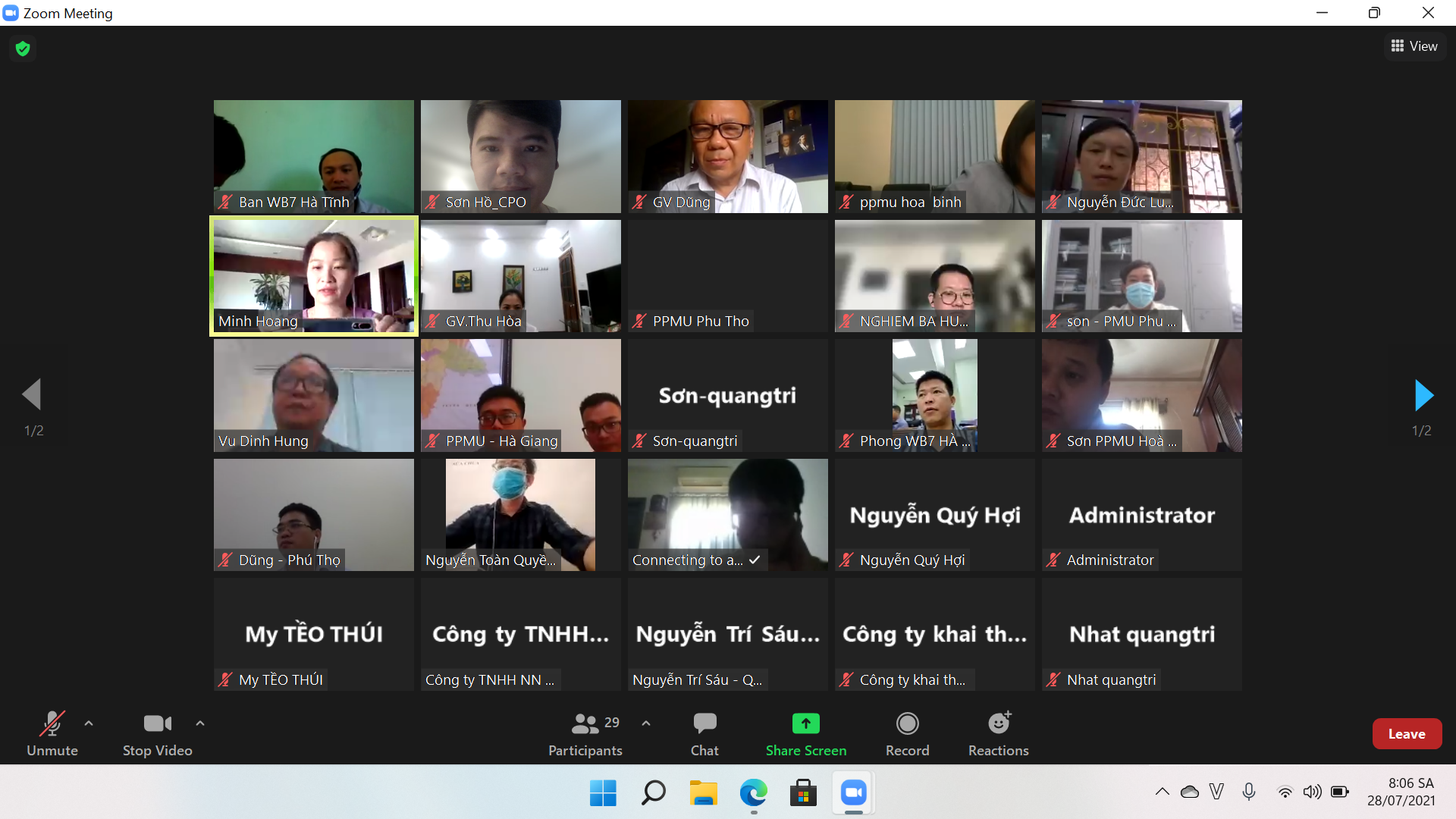Expand participants options arrow
Screen dimensions: 1456x819
click(646, 723)
